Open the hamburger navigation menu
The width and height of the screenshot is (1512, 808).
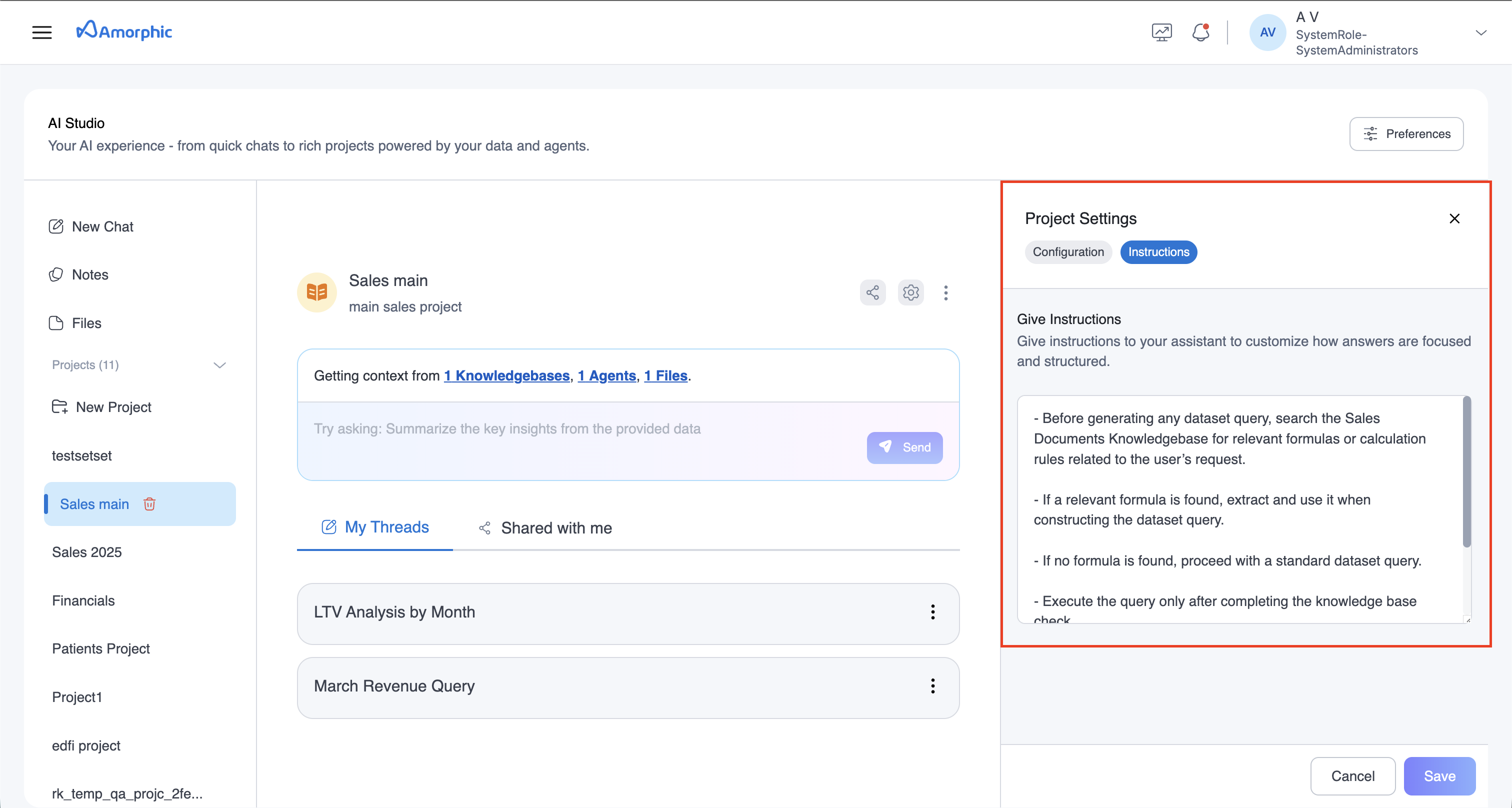tap(41, 32)
